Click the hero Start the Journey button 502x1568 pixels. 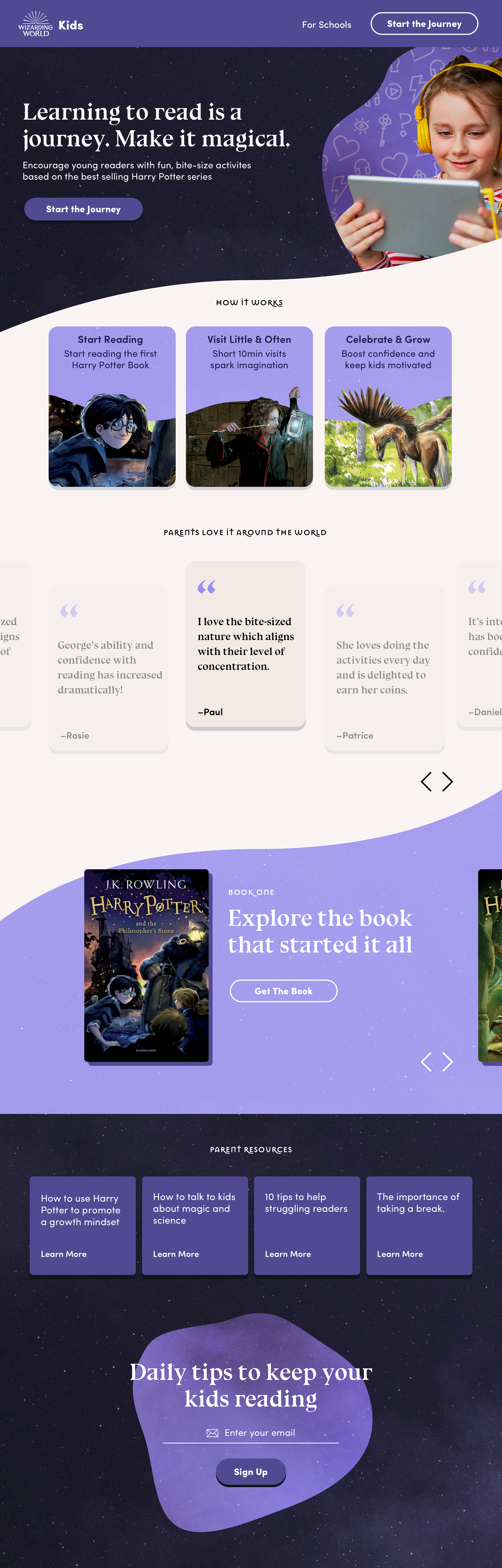click(x=83, y=209)
